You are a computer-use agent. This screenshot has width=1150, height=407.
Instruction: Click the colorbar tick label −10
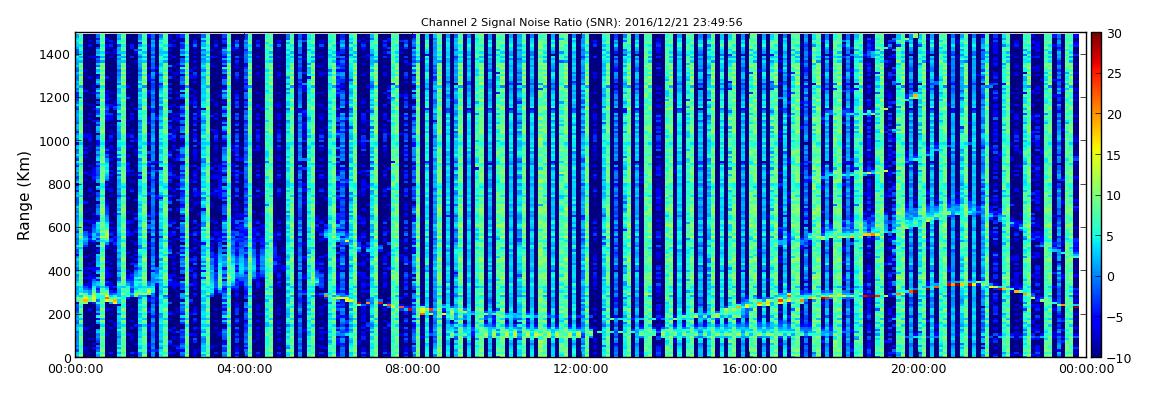point(1118,357)
